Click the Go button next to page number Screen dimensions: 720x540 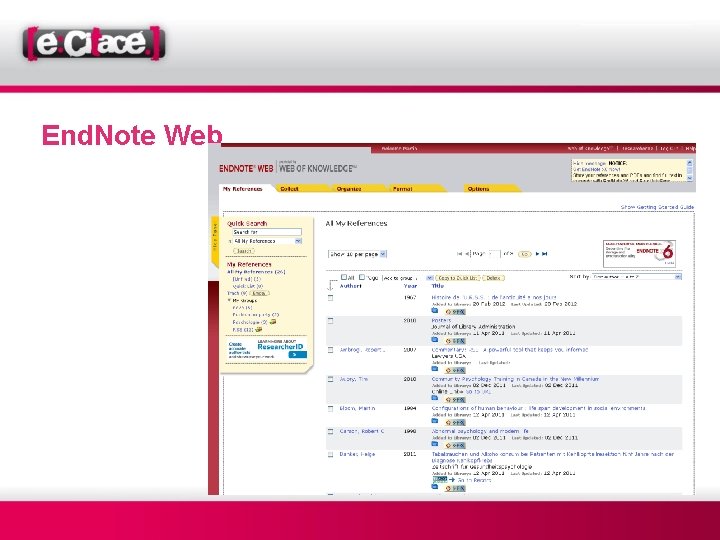tap(524, 254)
